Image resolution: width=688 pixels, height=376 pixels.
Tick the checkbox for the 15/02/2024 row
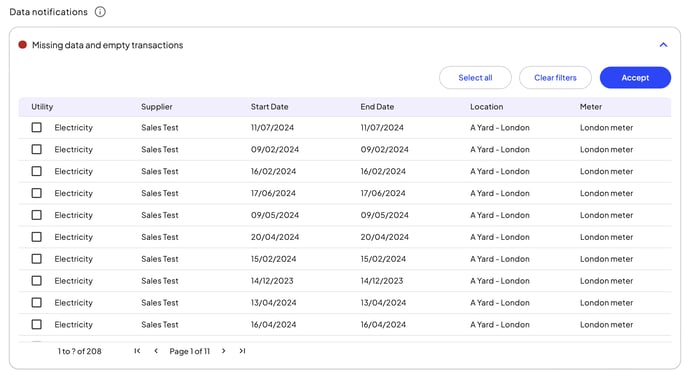point(37,259)
